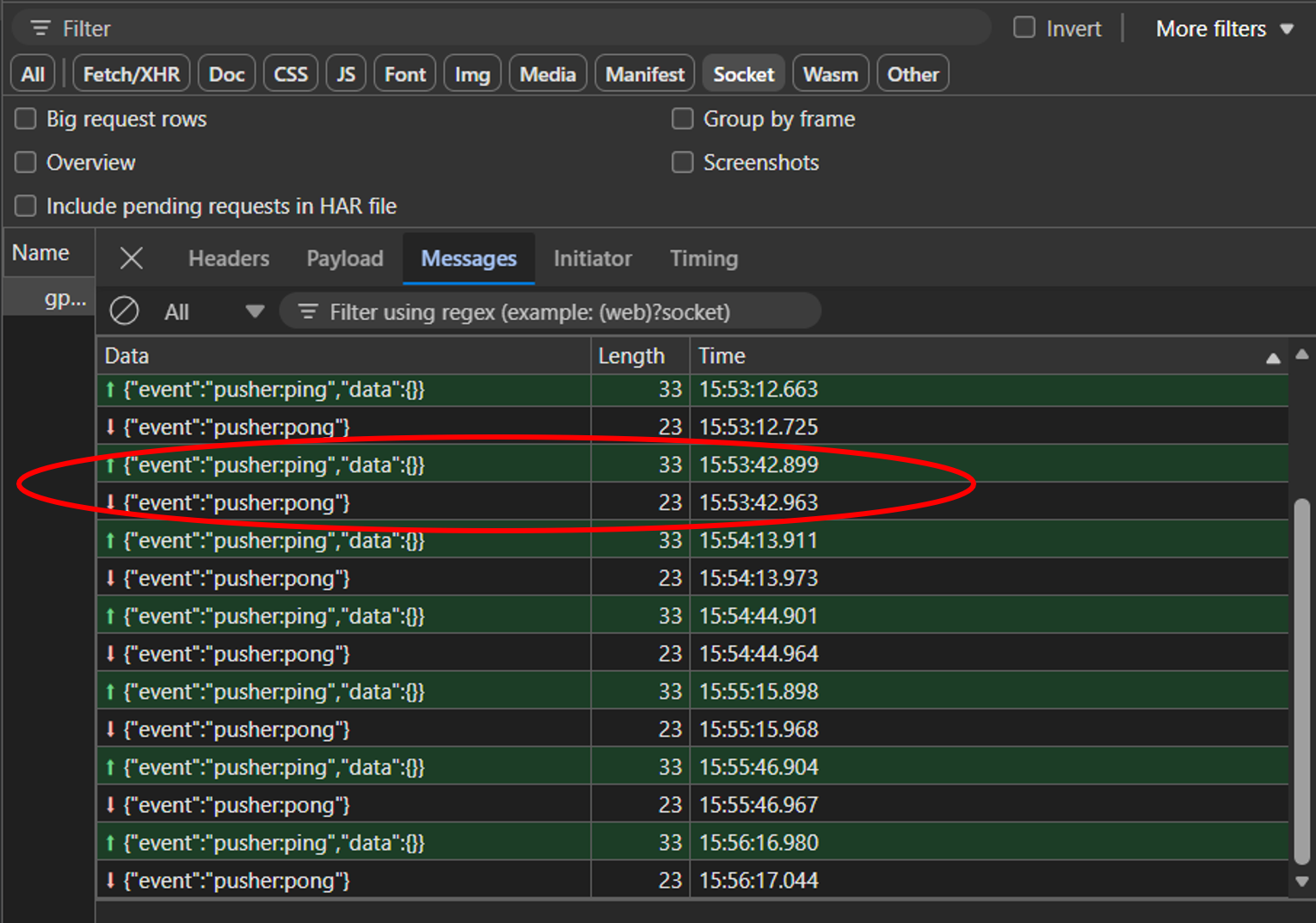This screenshot has height=923, width=1316.
Task: Toggle the Screenshots checkbox
Action: [x=682, y=163]
